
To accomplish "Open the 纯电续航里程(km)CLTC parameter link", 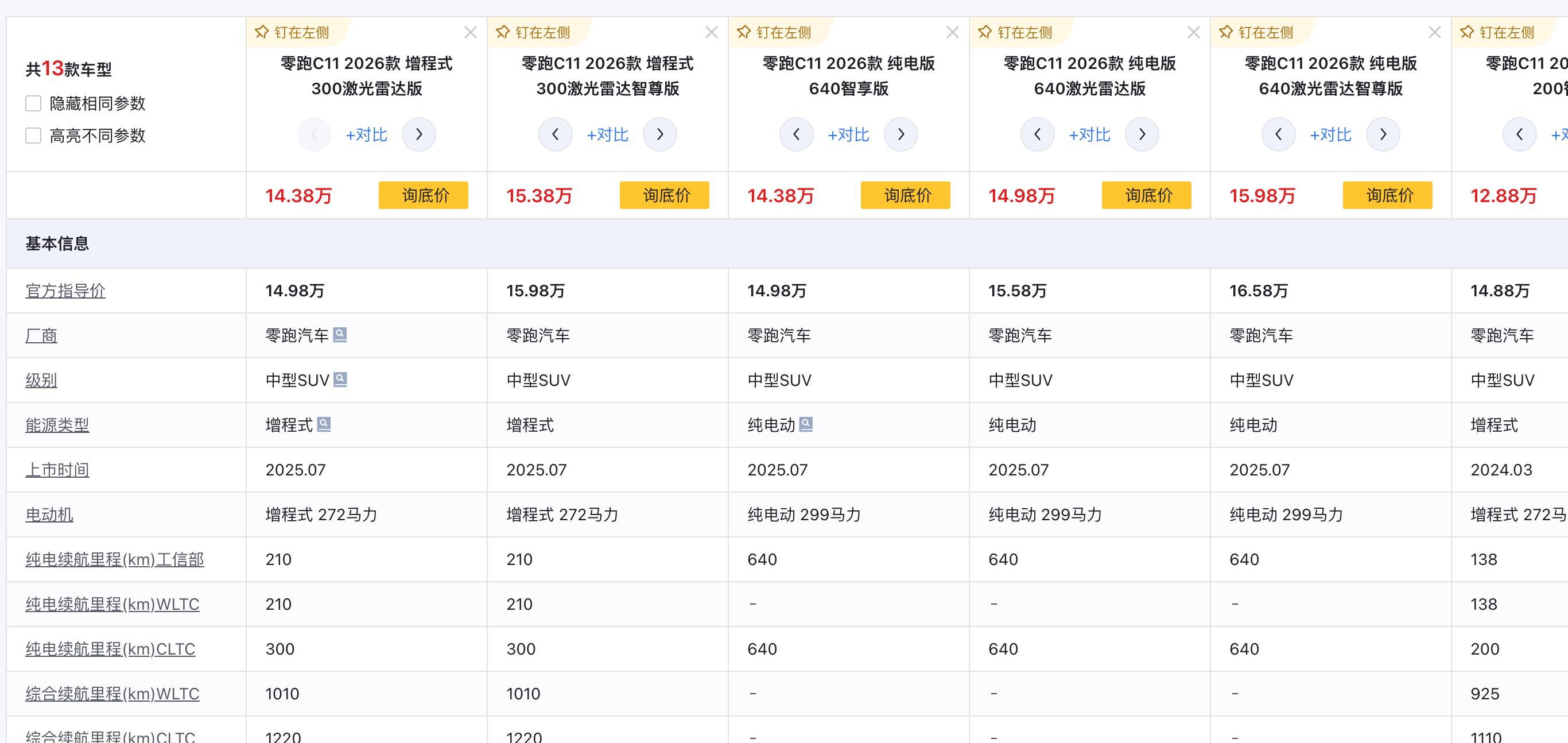I will pos(110,649).
